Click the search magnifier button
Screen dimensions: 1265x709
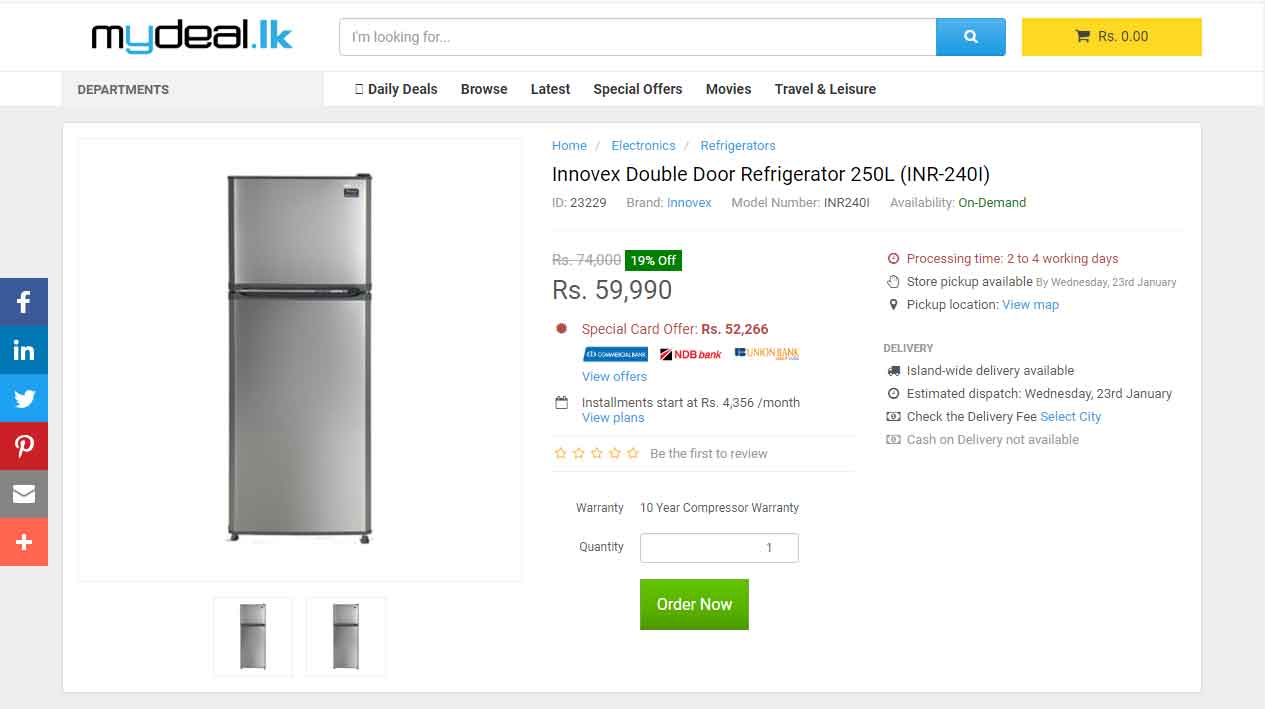[970, 37]
